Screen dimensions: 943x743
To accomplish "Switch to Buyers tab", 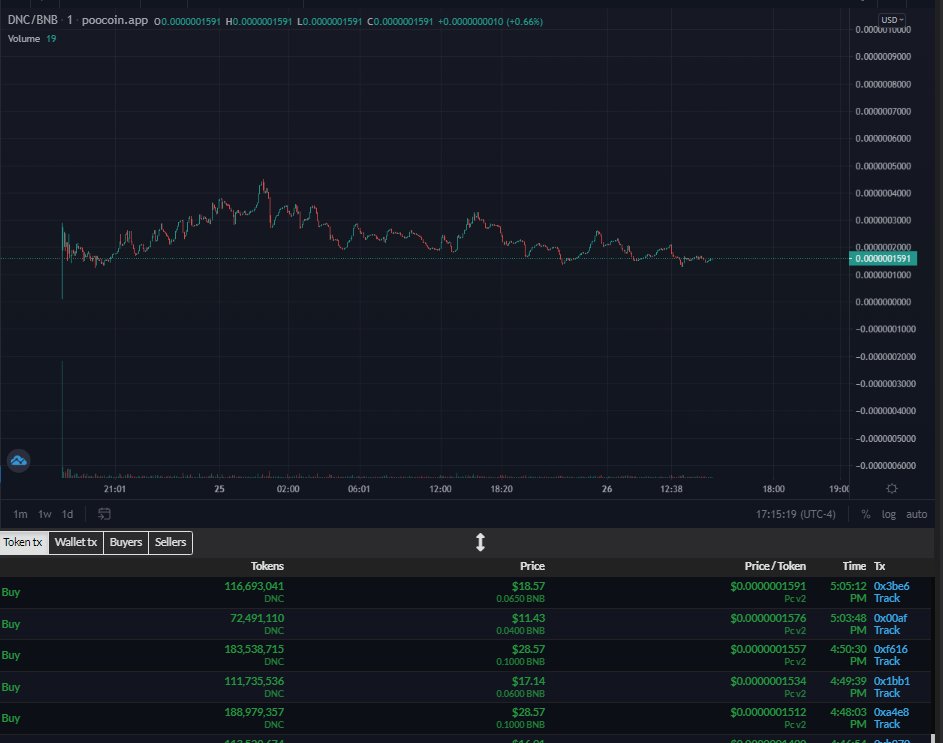I will coord(126,542).
